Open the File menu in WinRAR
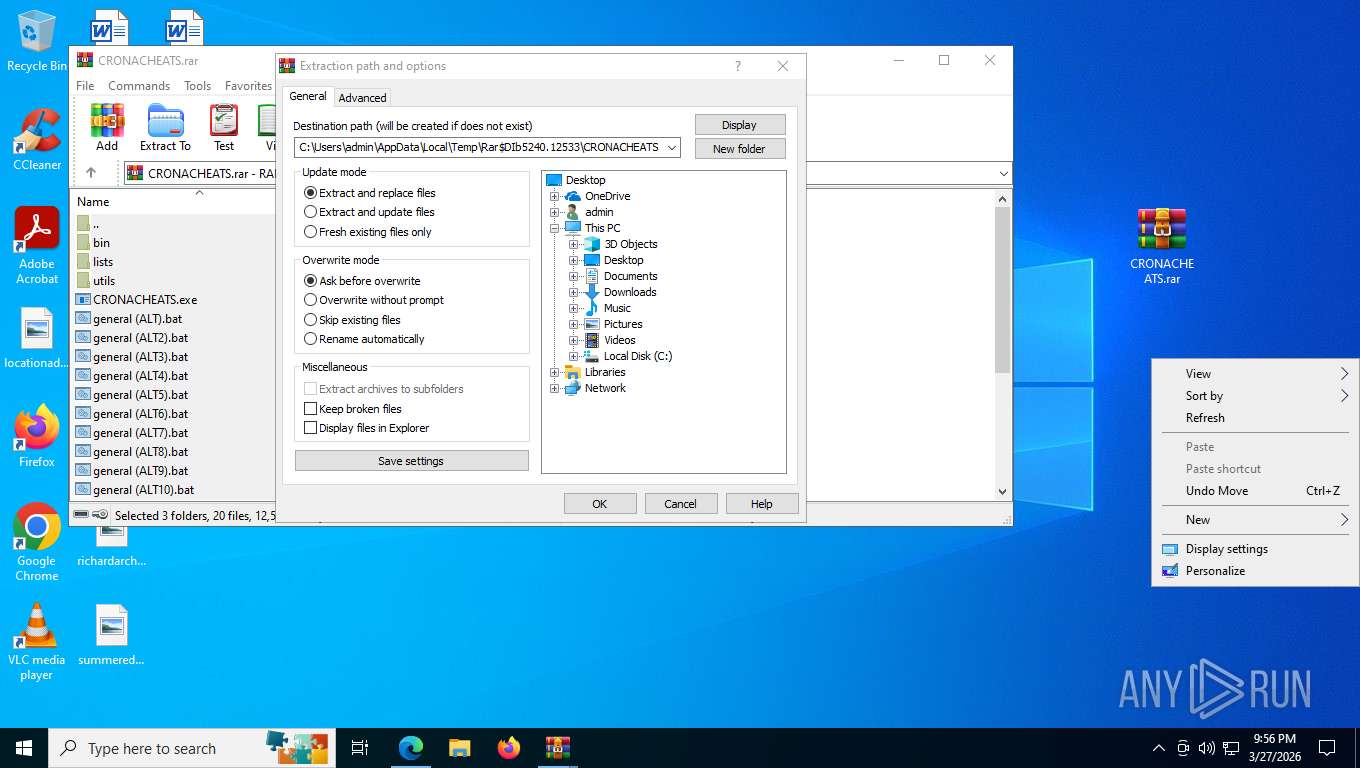 point(85,86)
